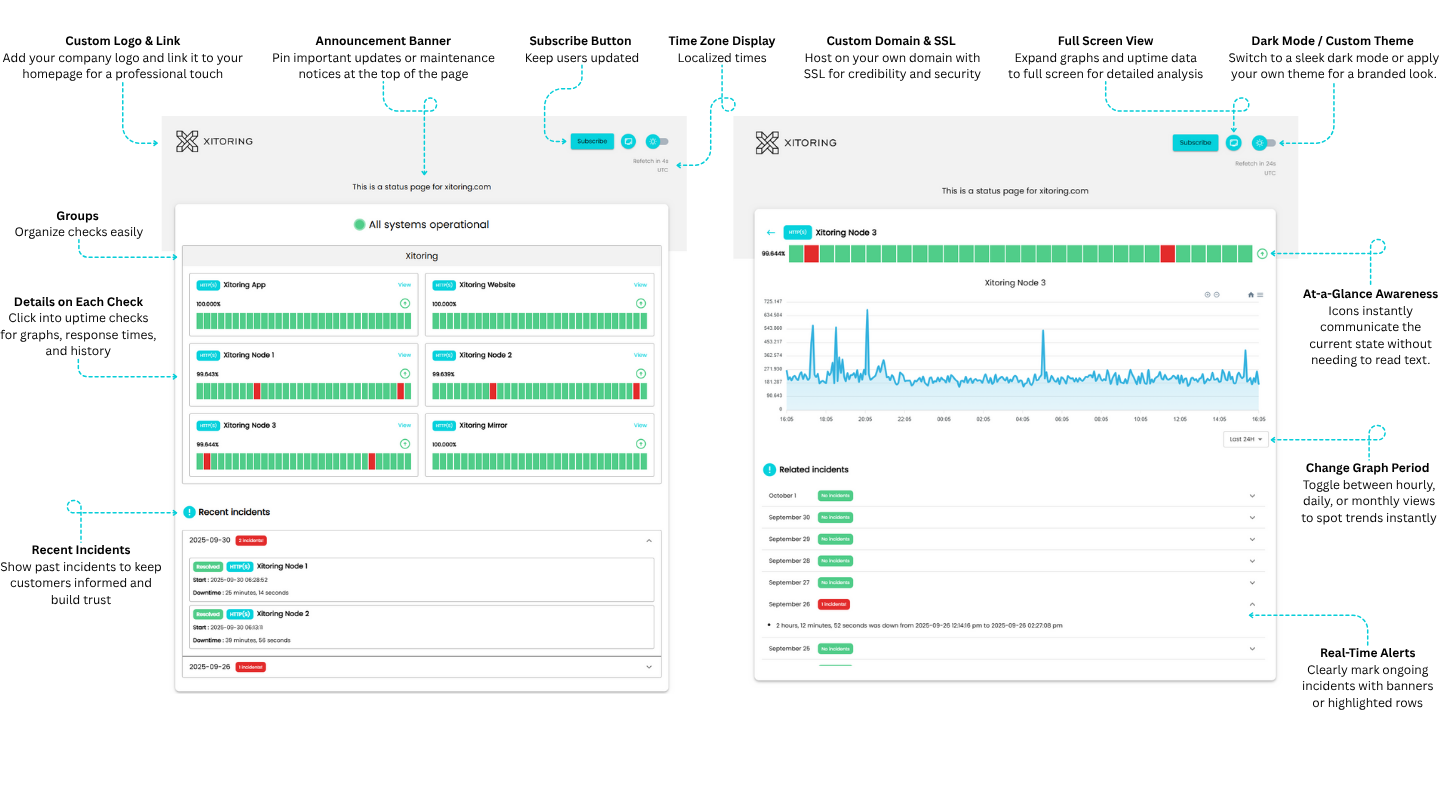Click the circled arrow next to Xitoring Node 3 uptime bar

(x=1262, y=253)
